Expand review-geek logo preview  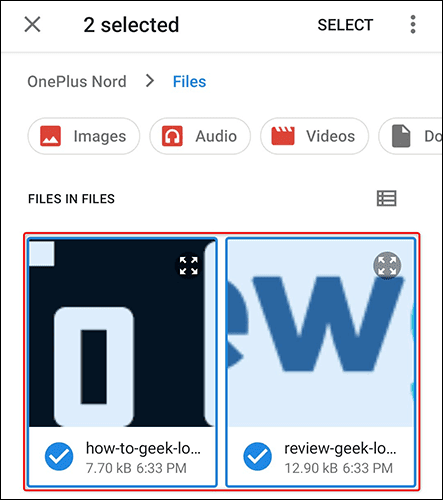387,266
